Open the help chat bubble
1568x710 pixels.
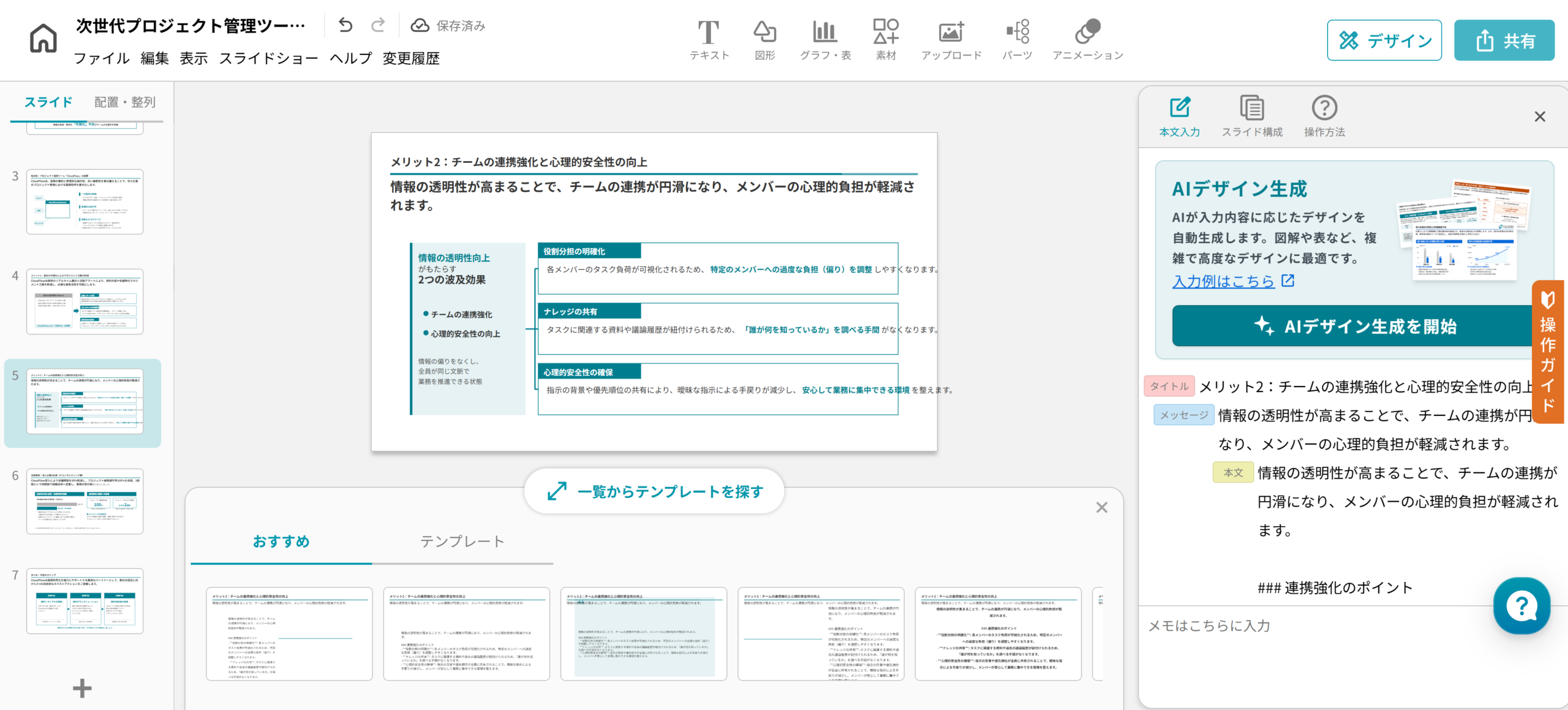coord(1521,606)
